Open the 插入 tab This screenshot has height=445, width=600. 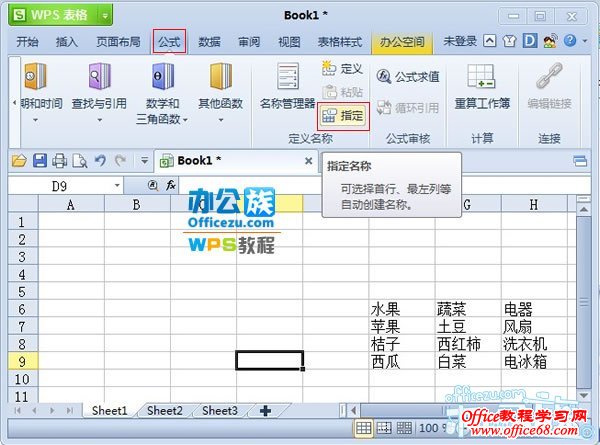[x=67, y=41]
